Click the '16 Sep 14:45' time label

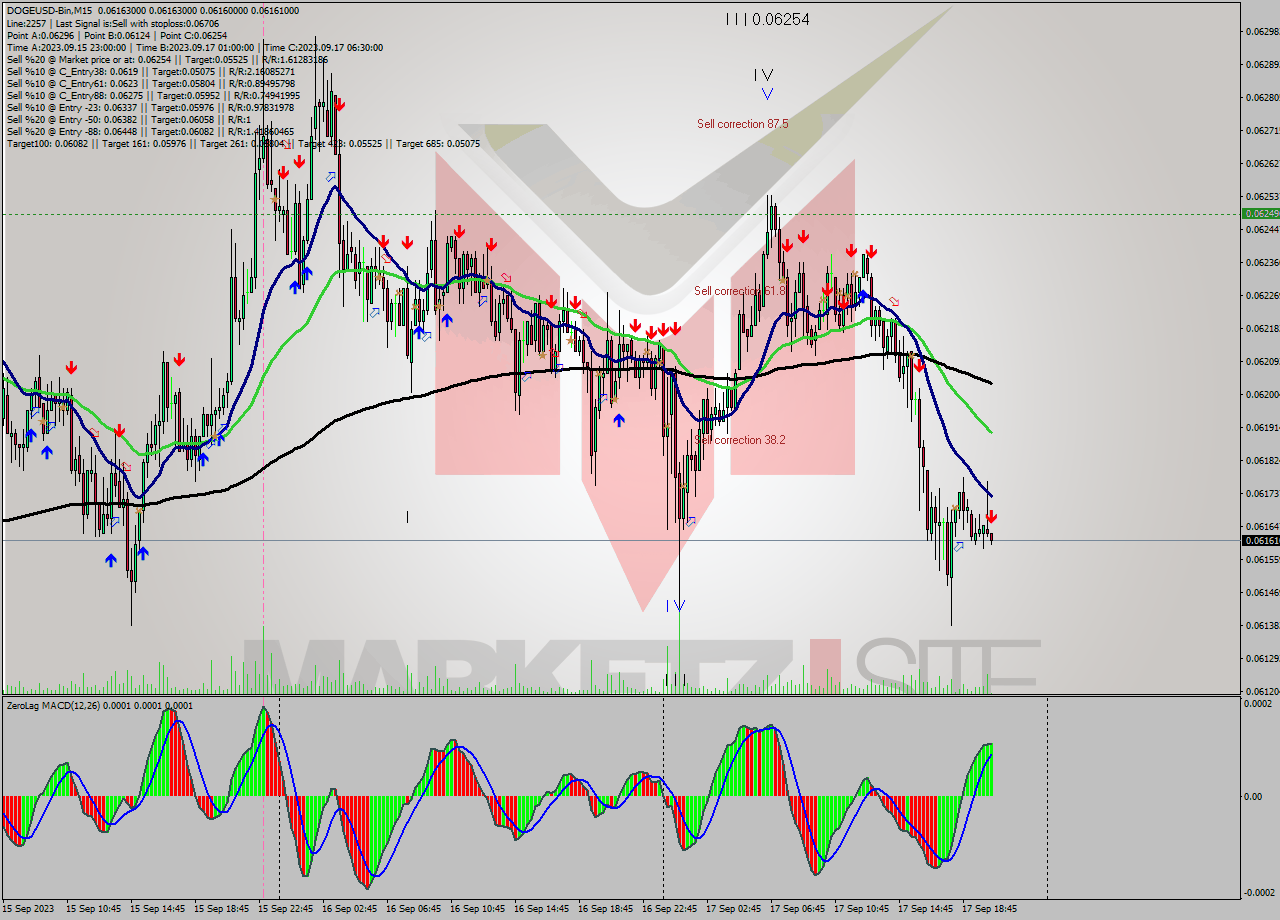pyautogui.click(x=541, y=909)
